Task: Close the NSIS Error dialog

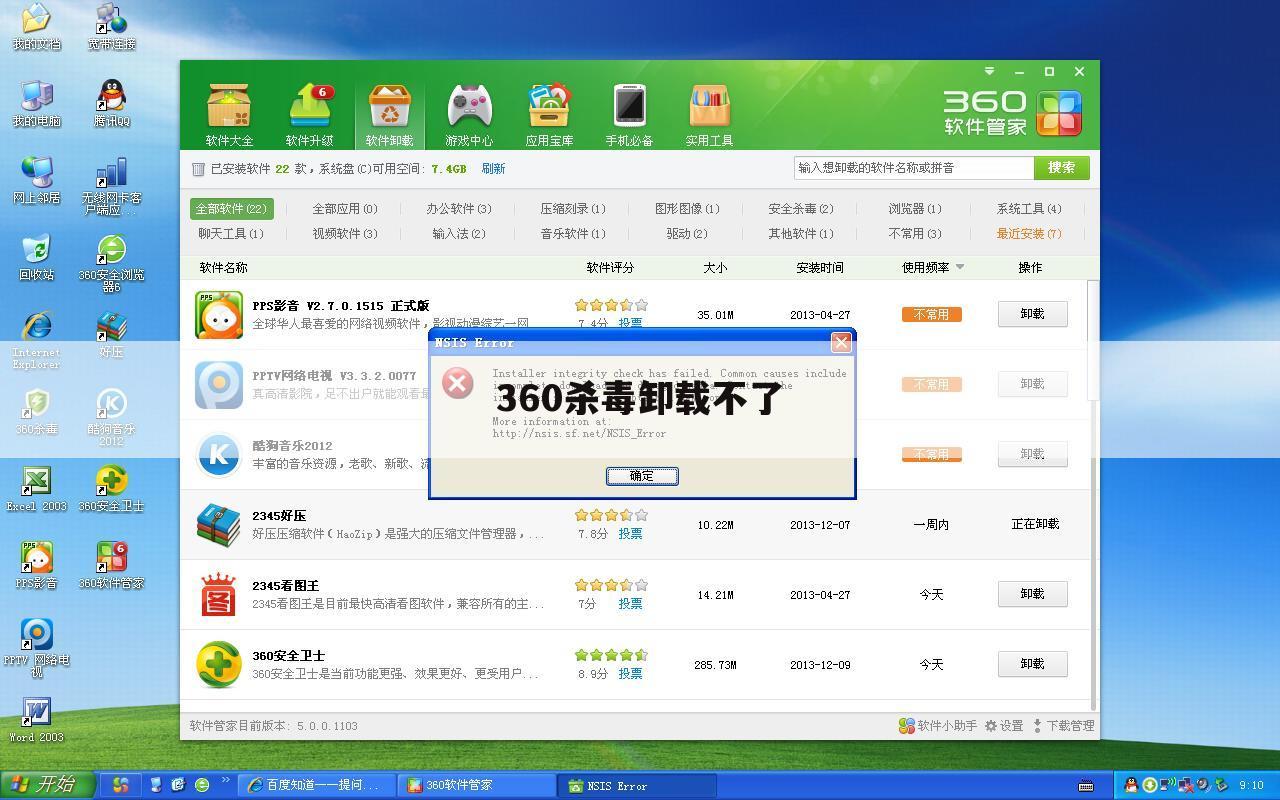Action: [841, 342]
